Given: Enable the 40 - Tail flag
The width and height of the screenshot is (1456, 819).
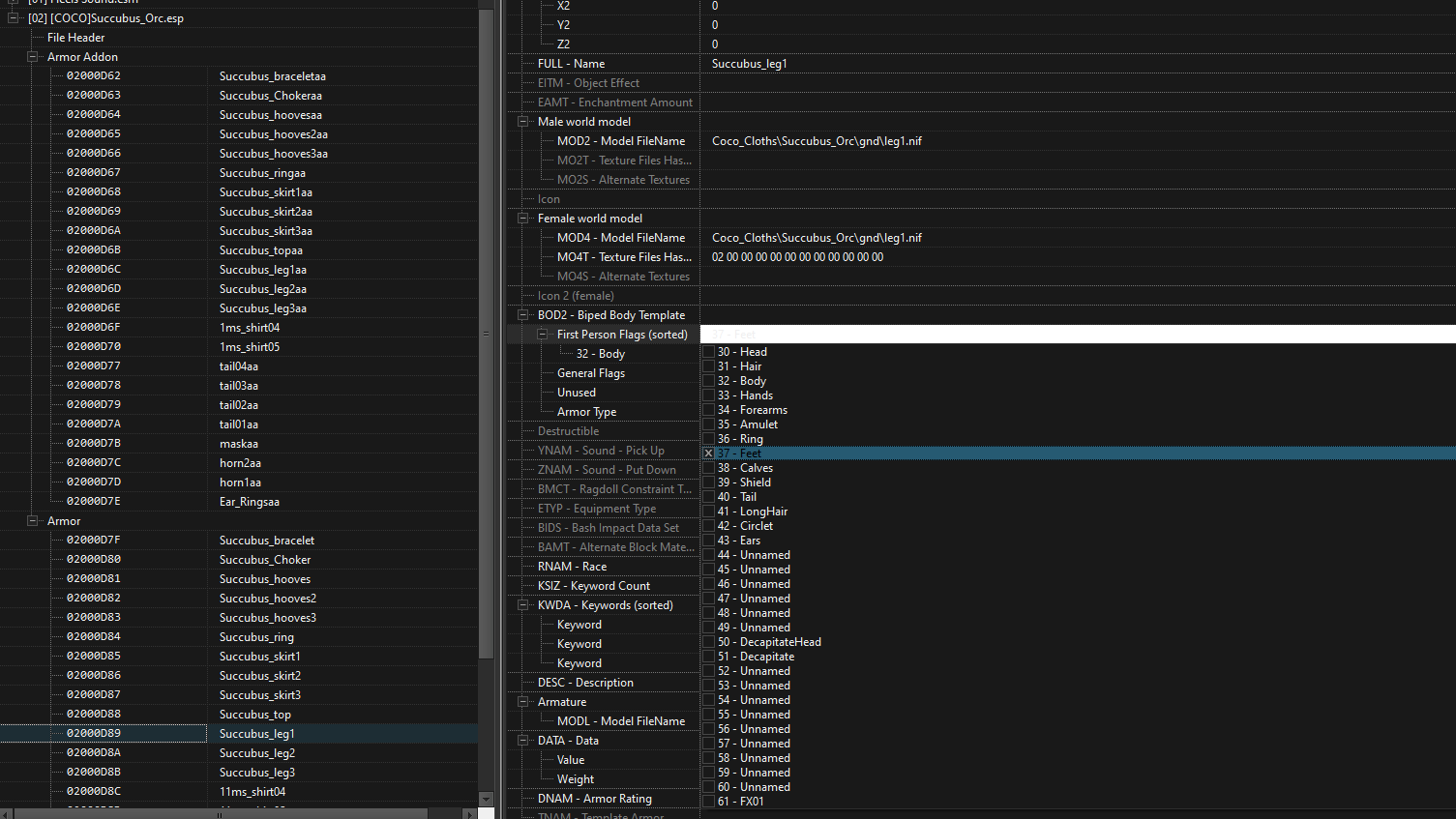Looking at the screenshot, I should point(708,497).
